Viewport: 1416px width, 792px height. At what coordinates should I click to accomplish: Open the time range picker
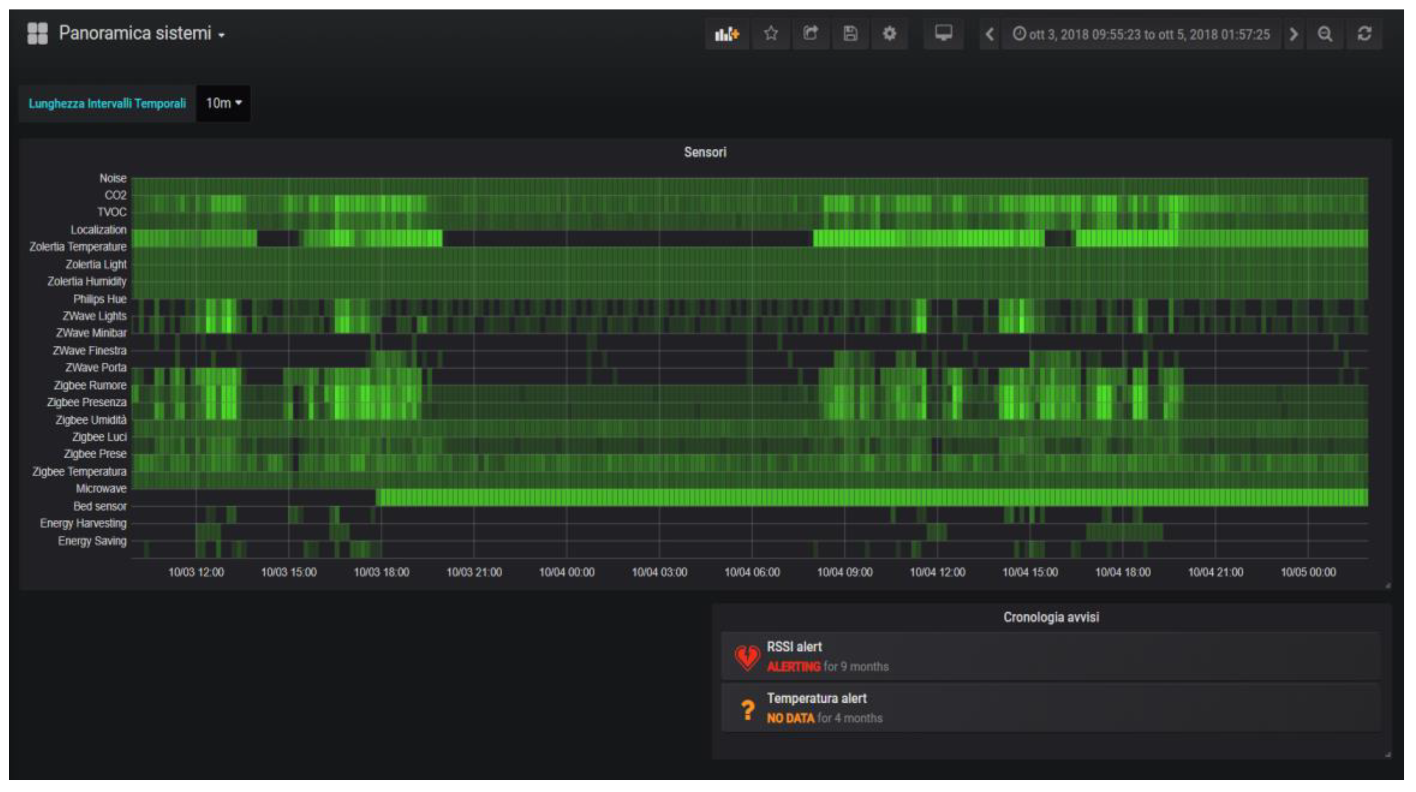pos(1141,35)
